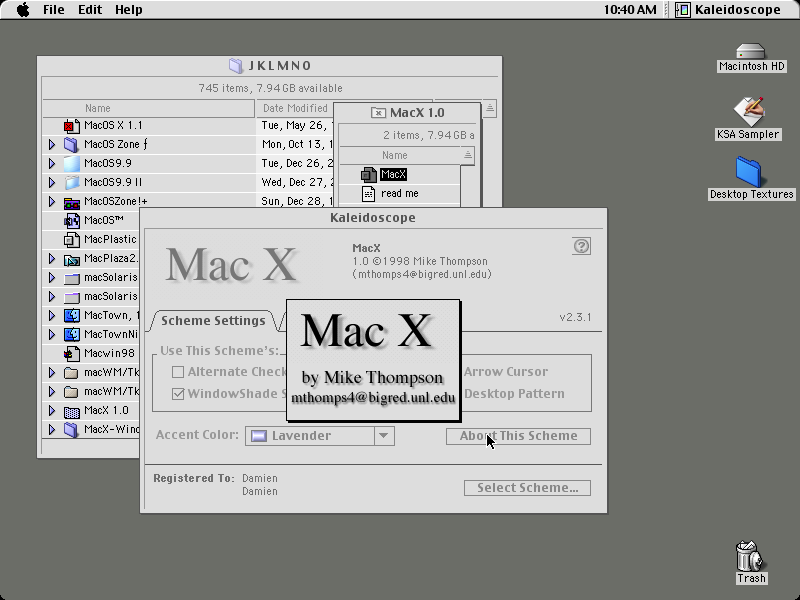This screenshot has height=600, width=800.
Task: Expand the MacTown, folder triangle
Action: (x=52, y=315)
